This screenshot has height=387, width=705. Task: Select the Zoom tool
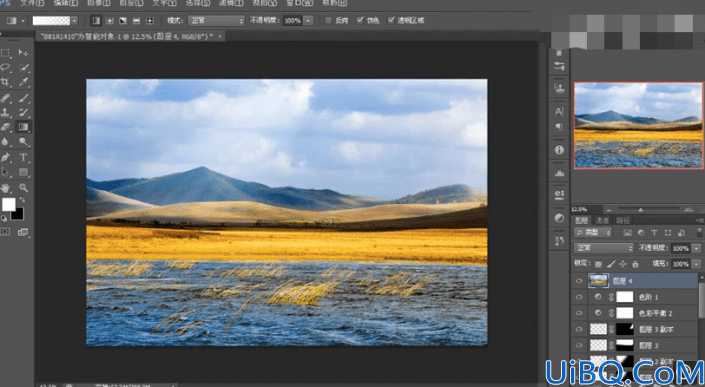[x=23, y=188]
